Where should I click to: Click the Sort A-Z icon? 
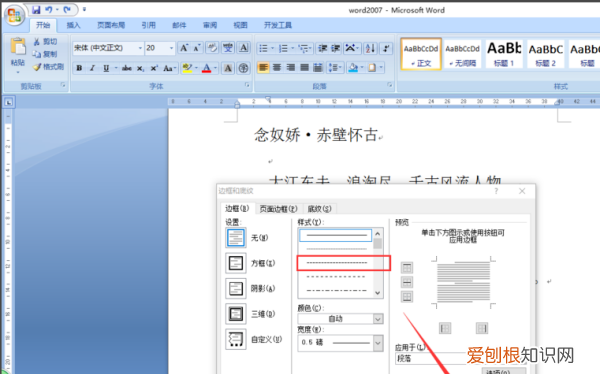(370, 48)
